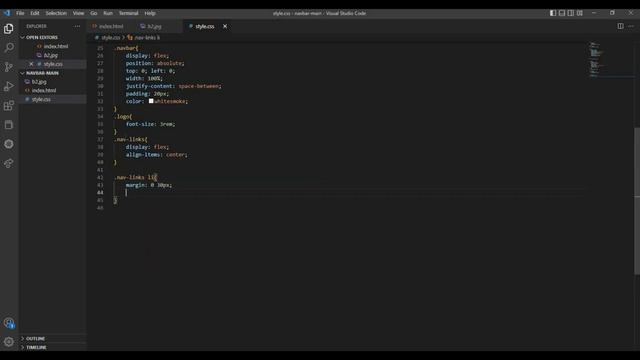Collapse the NAVBAR-MAIN folder section
Image resolution: width=640 pixels, height=360 pixels.
42,73
